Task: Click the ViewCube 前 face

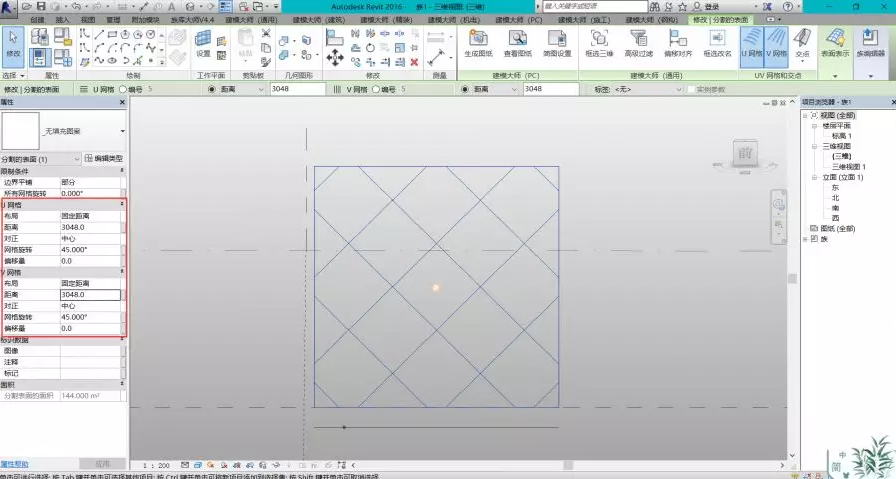Action: pos(744,154)
